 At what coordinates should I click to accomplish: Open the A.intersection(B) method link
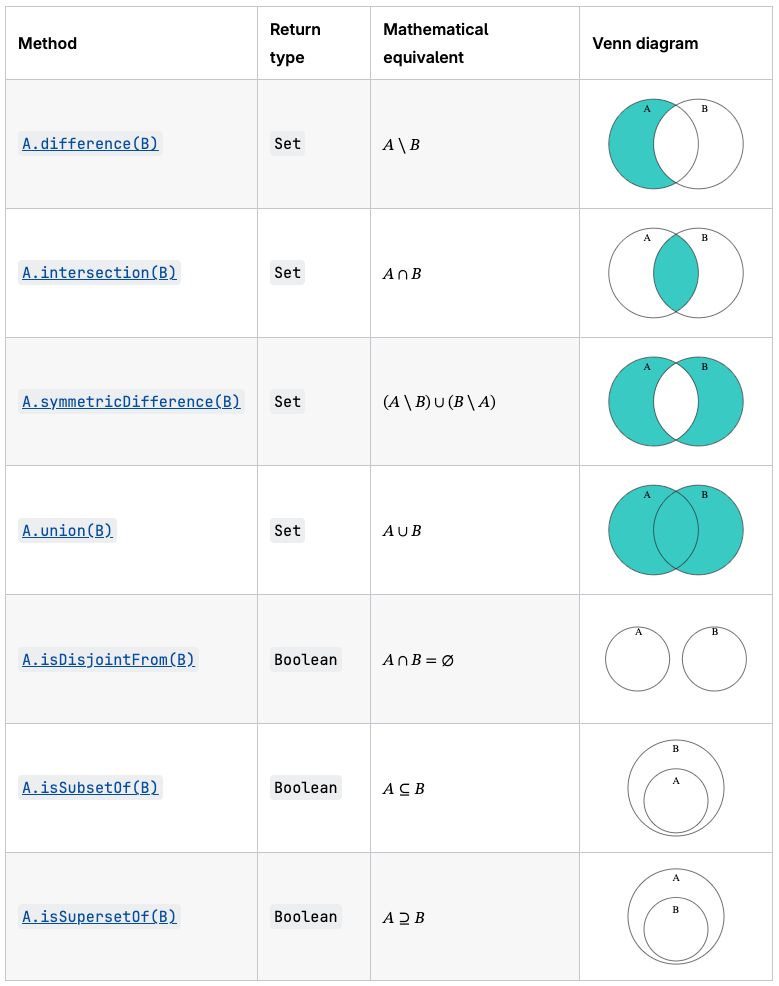coord(99,273)
